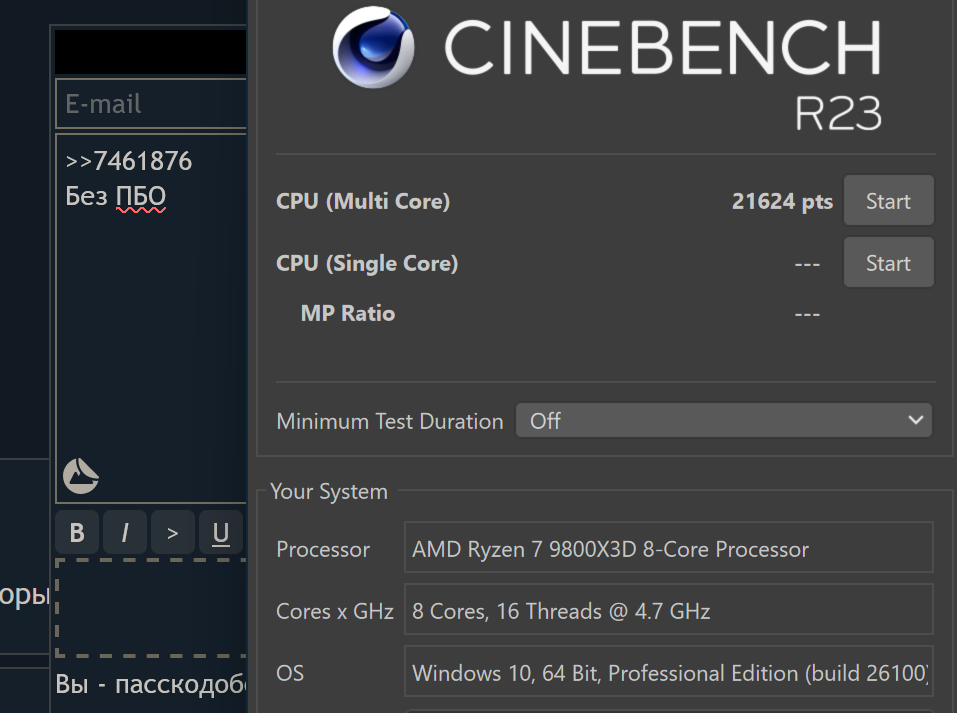Click the Your System group heading
The image size is (957, 713).
(x=329, y=491)
